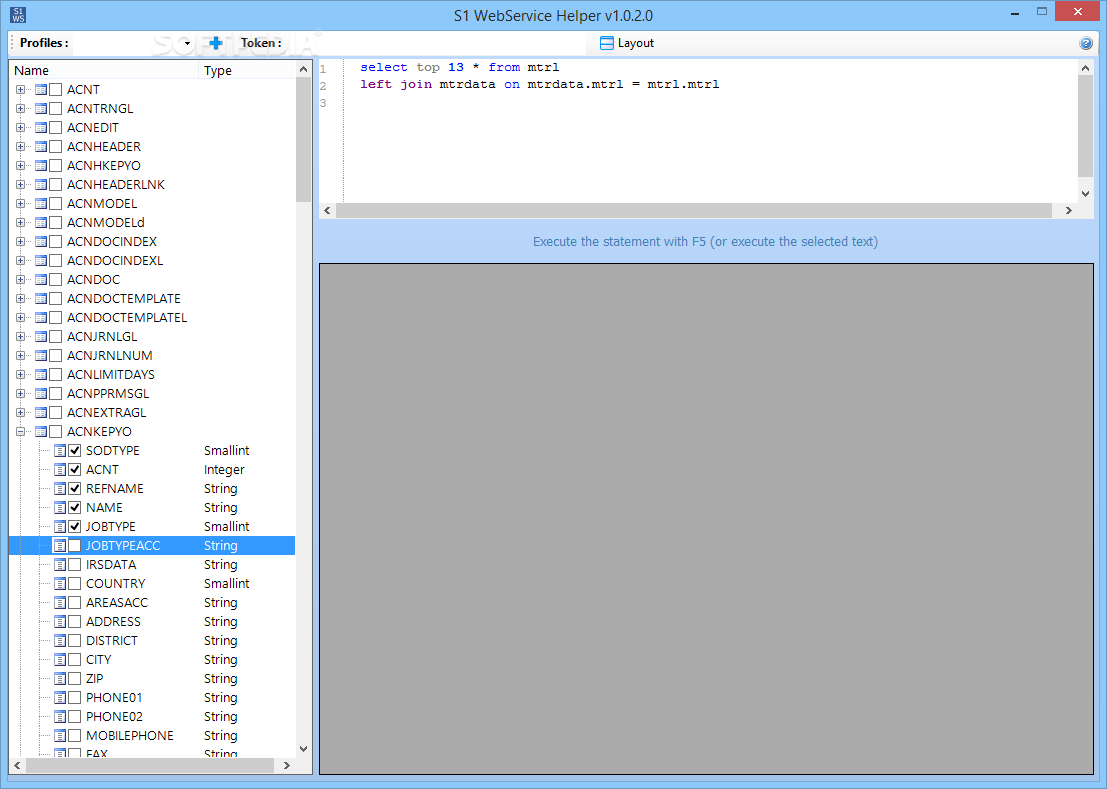Click the 'Execute the statement with F5' hint text
This screenshot has height=789, width=1107.
[x=705, y=241]
